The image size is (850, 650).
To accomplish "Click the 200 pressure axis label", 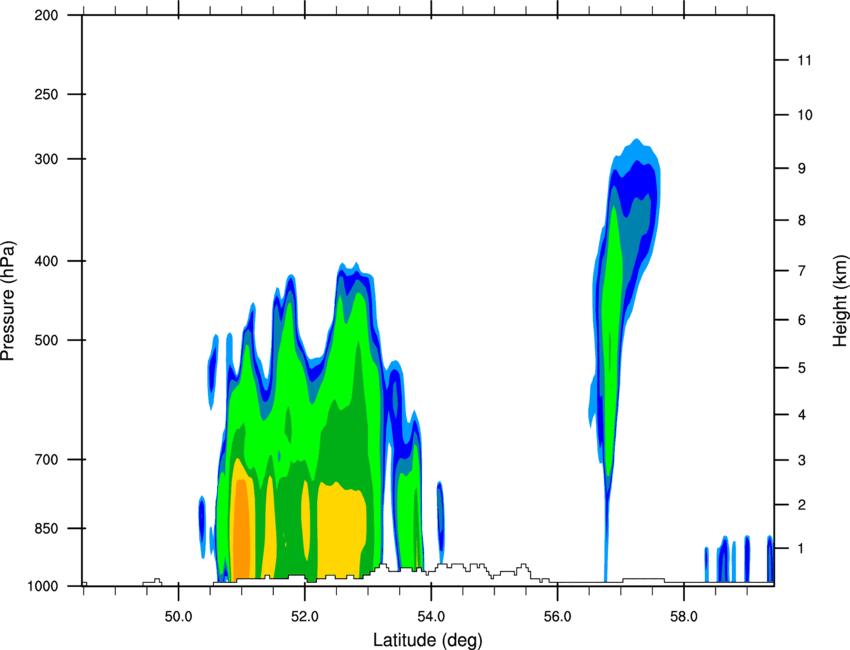I will pyautogui.click(x=46, y=15).
